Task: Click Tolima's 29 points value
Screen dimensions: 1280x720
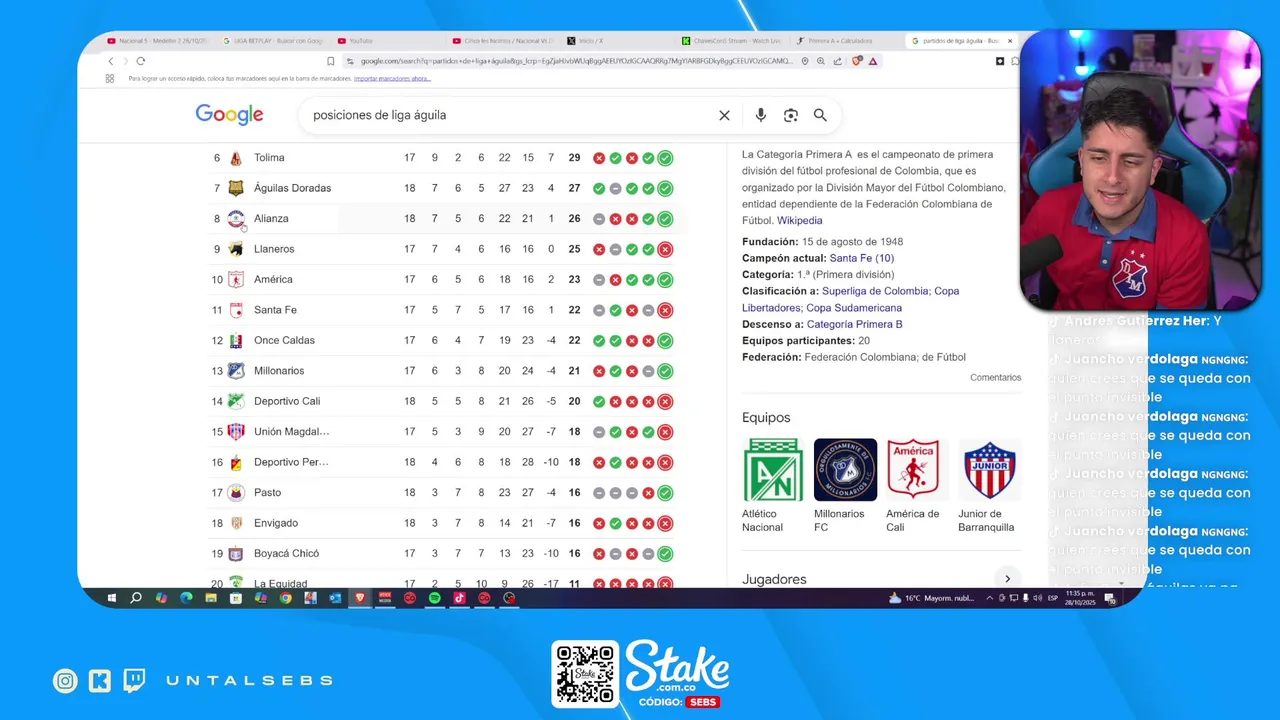Action: point(574,158)
